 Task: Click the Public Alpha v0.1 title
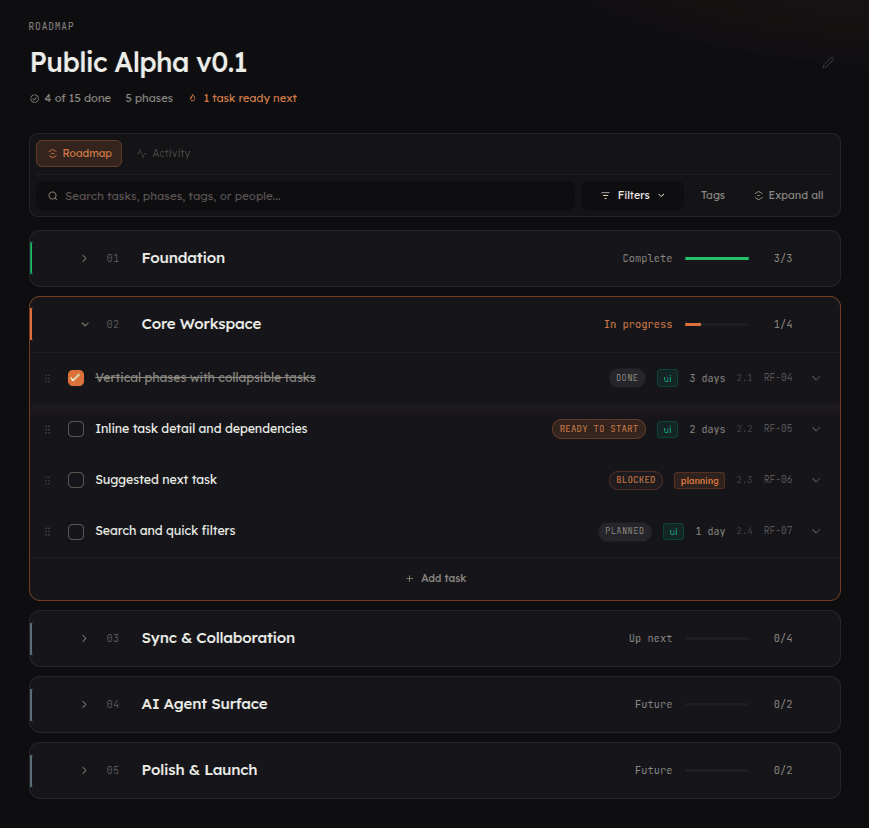[139, 62]
